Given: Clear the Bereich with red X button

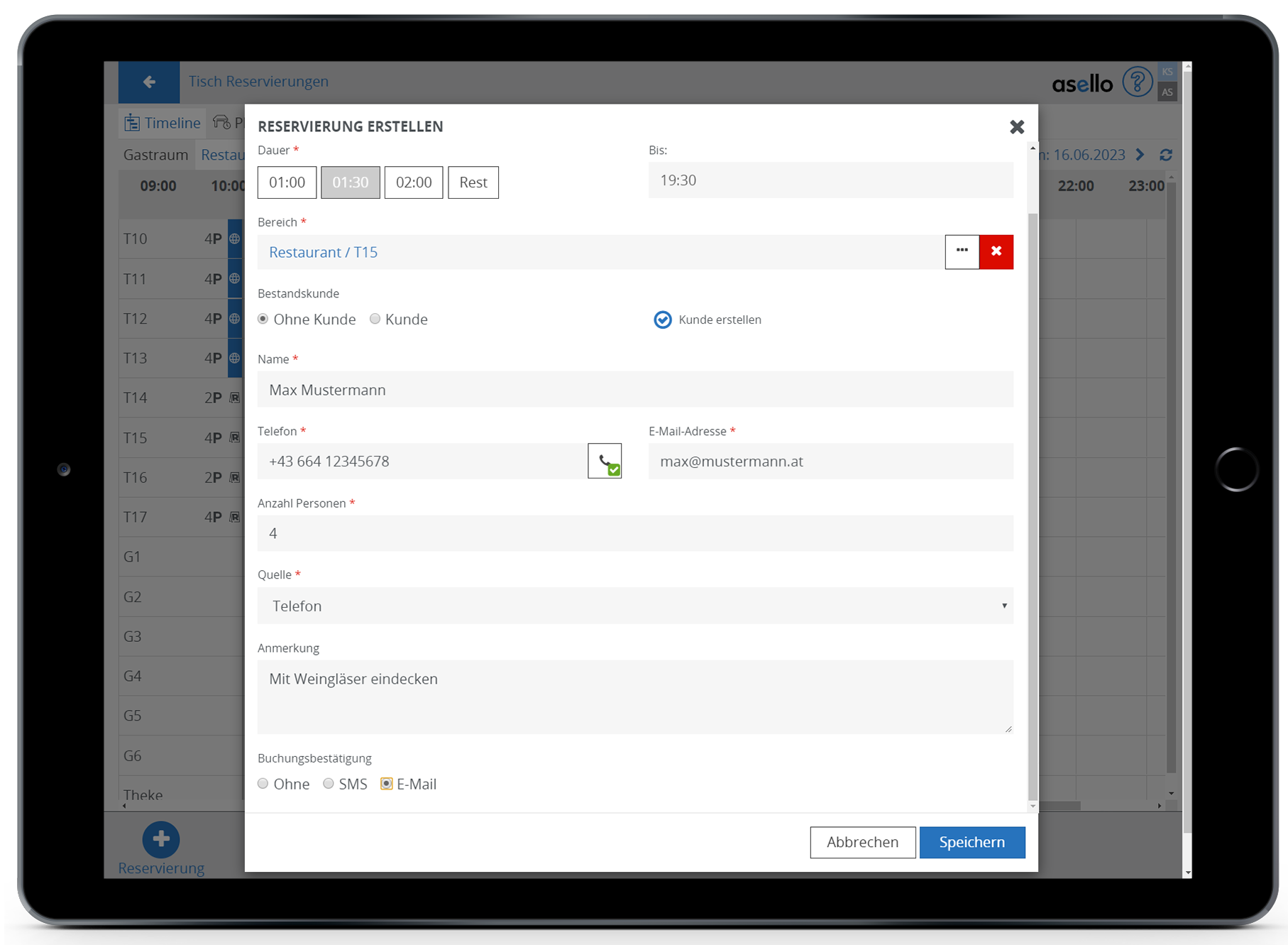Looking at the screenshot, I should 996,251.
